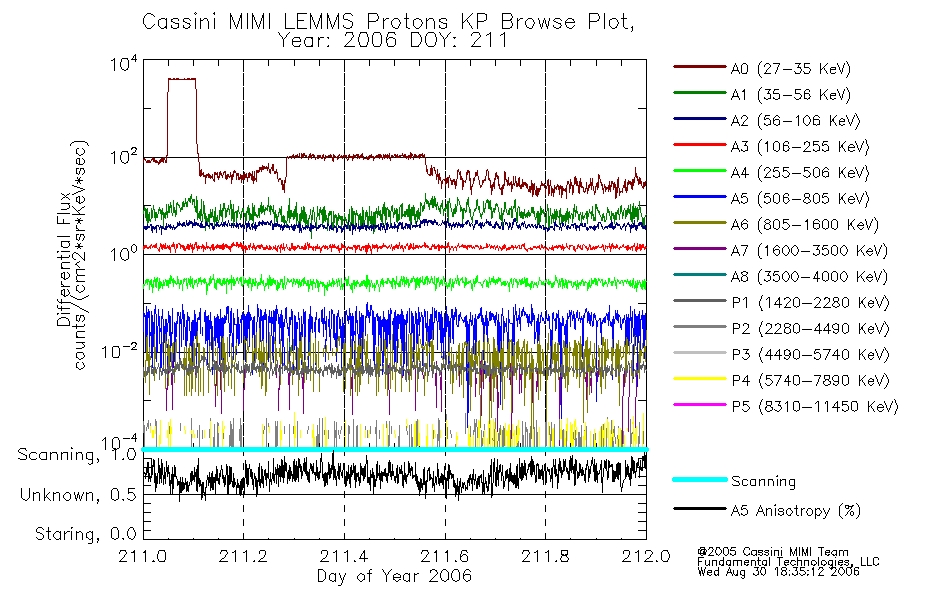Select the 'A8 (3500-4000 KeV)' legend label
Image resolution: width=950 pixels, height=600 pixels.
[x=809, y=277]
